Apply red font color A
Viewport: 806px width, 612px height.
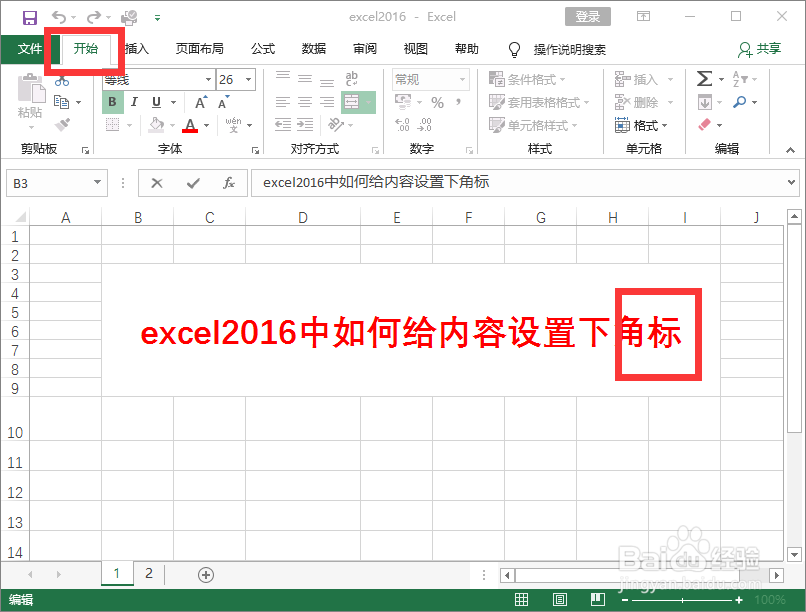[190, 124]
